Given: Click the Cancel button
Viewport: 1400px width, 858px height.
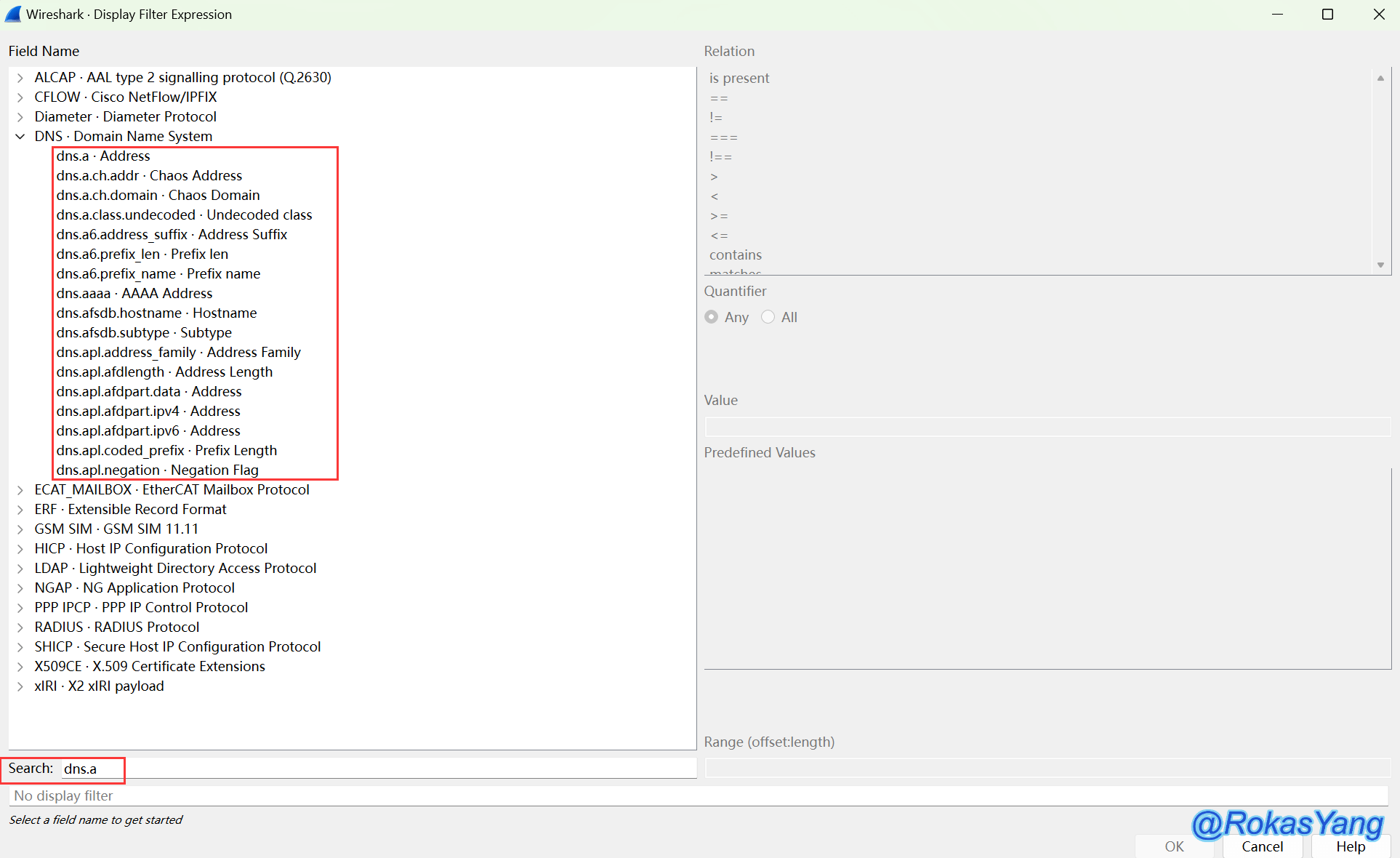Looking at the screenshot, I should pyautogui.click(x=1262, y=846).
